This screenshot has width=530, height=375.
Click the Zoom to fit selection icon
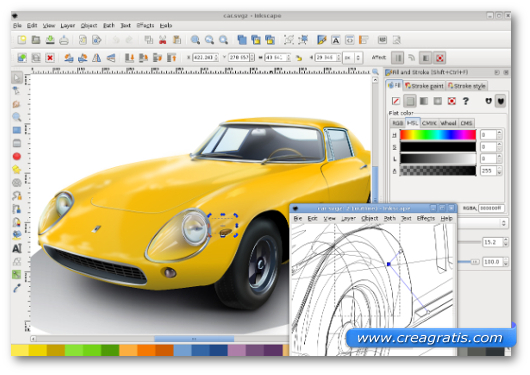(x=195, y=40)
